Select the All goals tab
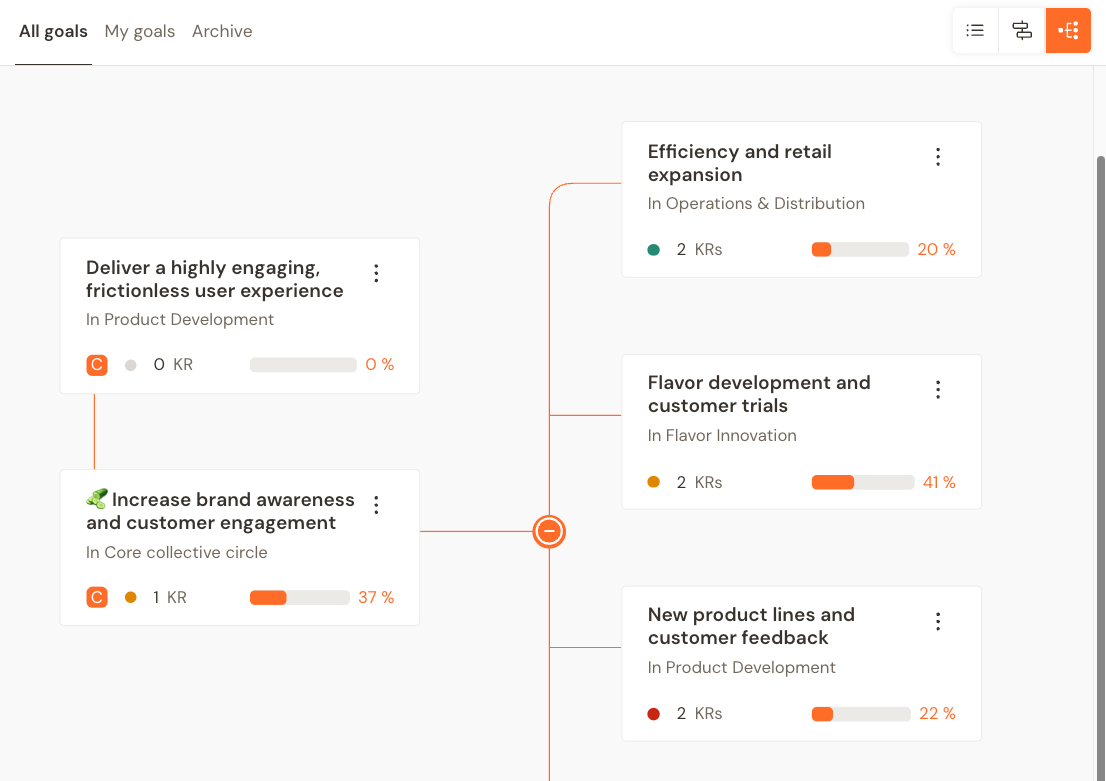The width and height of the screenshot is (1106, 781). 53,31
